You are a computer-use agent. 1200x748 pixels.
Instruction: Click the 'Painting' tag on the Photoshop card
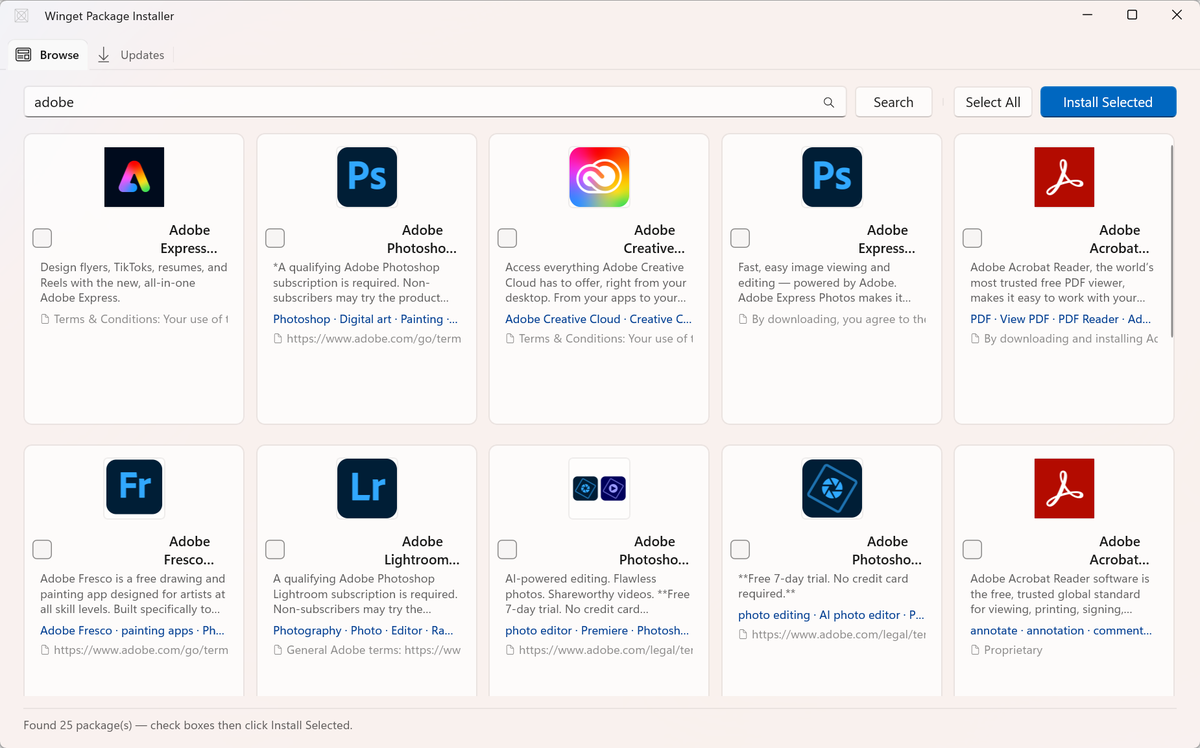point(421,319)
